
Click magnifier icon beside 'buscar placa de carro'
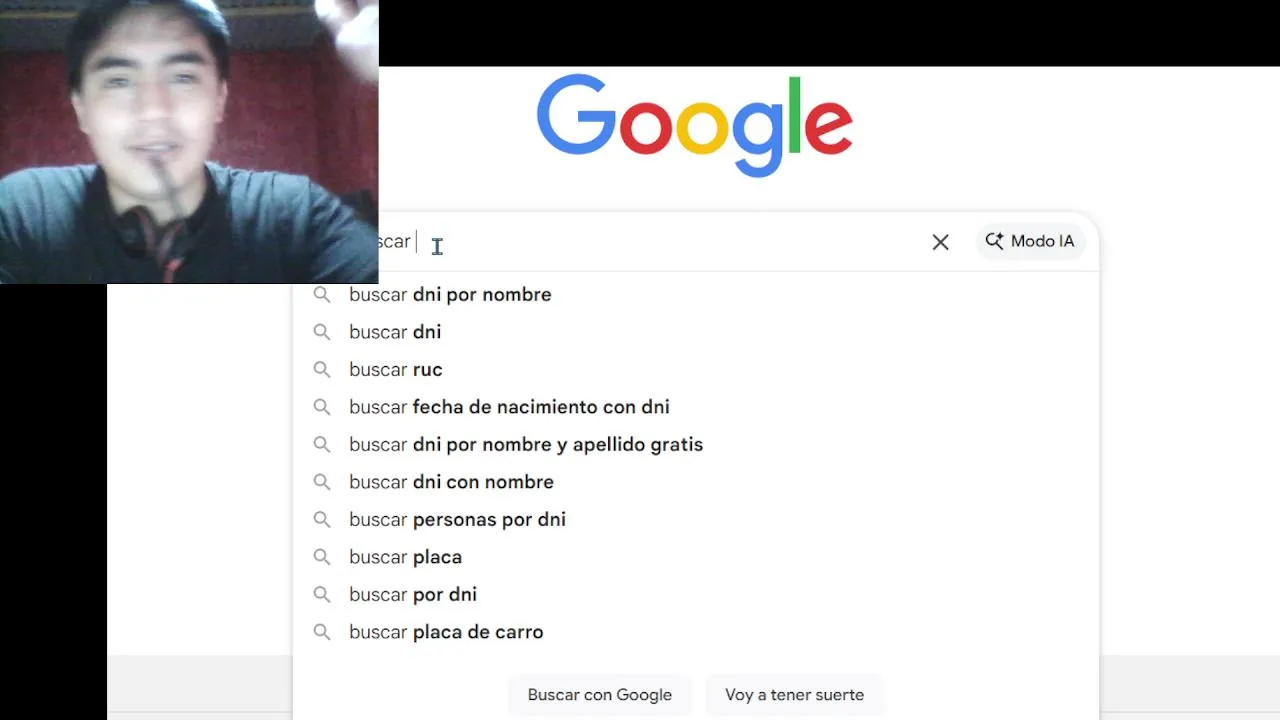click(322, 632)
